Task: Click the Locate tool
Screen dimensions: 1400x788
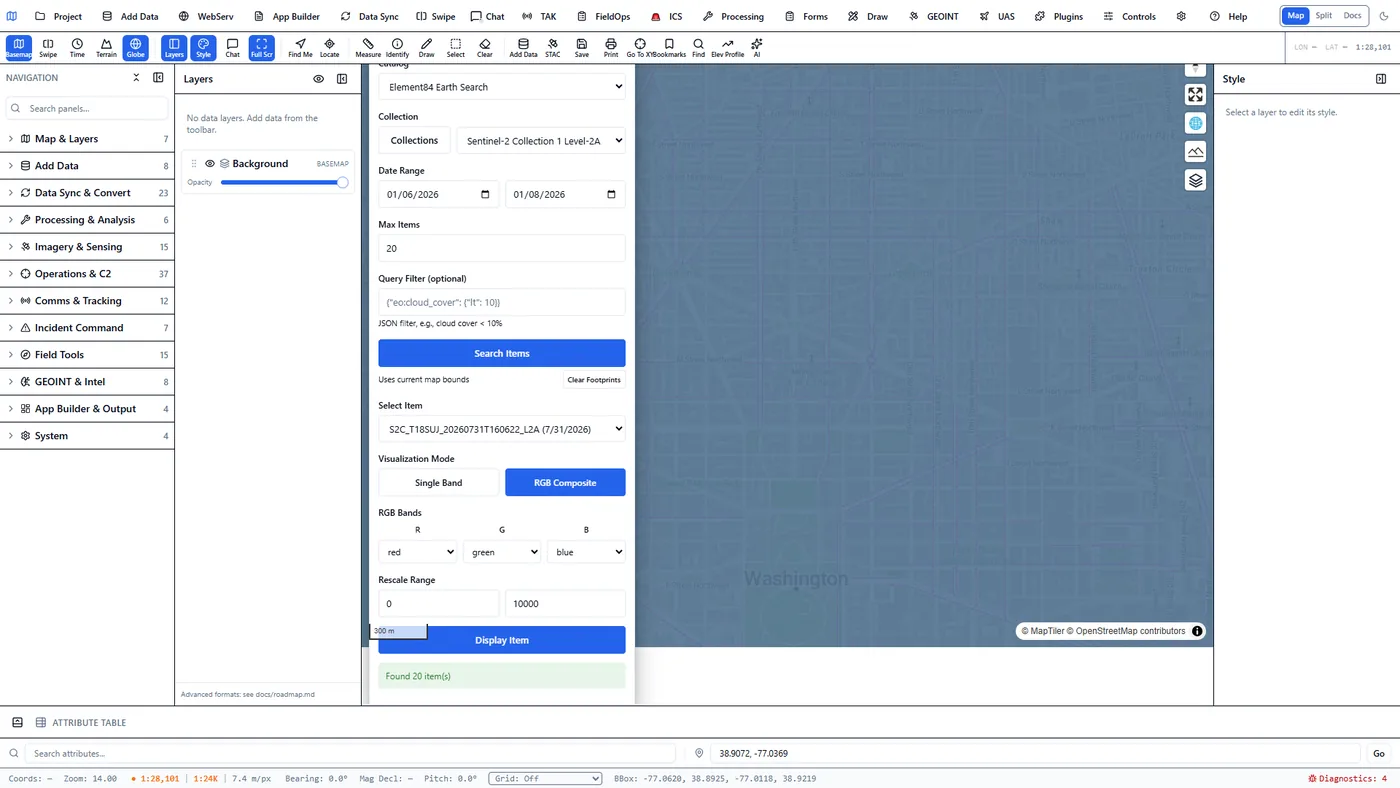Action: pyautogui.click(x=329, y=47)
